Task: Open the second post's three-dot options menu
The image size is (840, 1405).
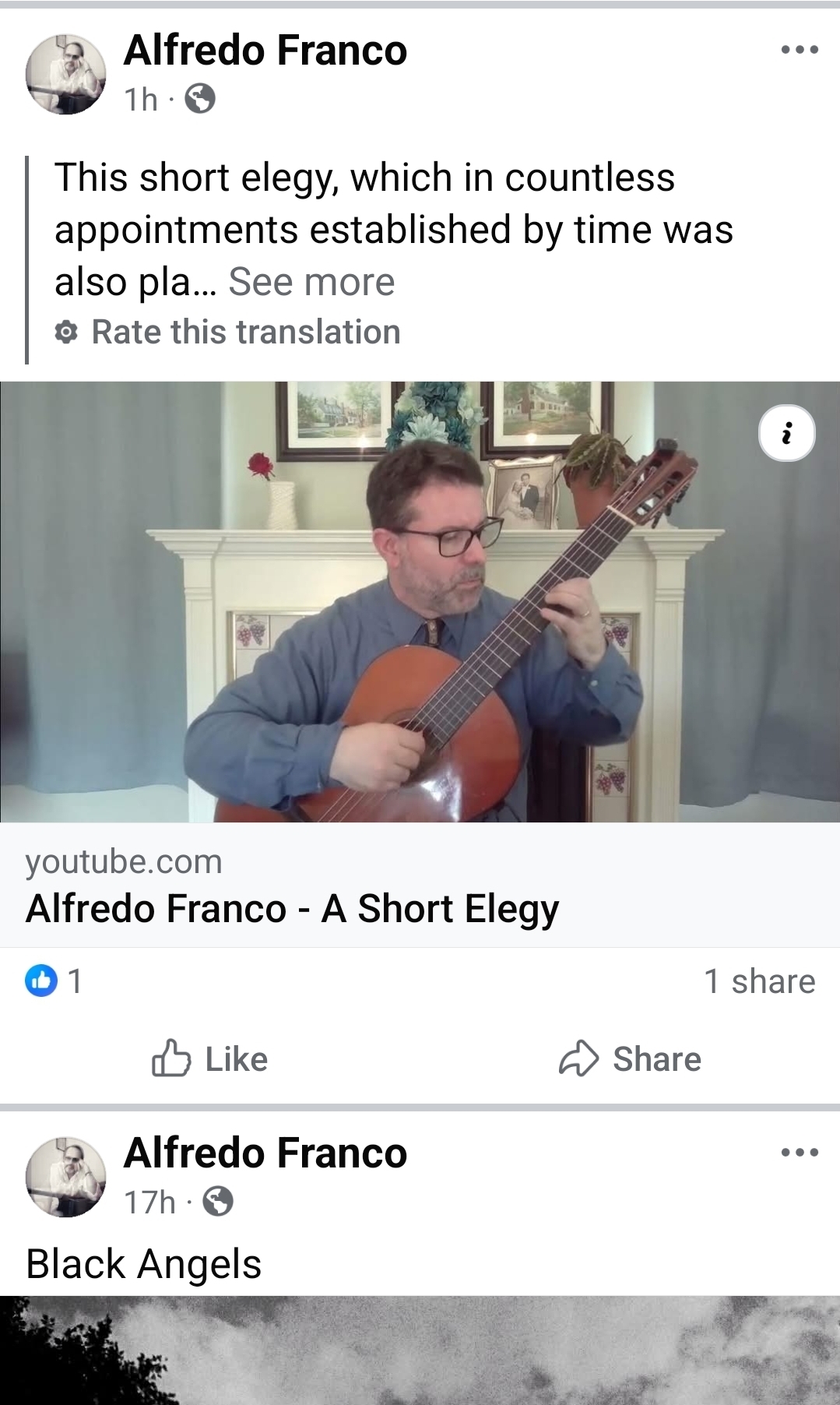Action: click(800, 1152)
